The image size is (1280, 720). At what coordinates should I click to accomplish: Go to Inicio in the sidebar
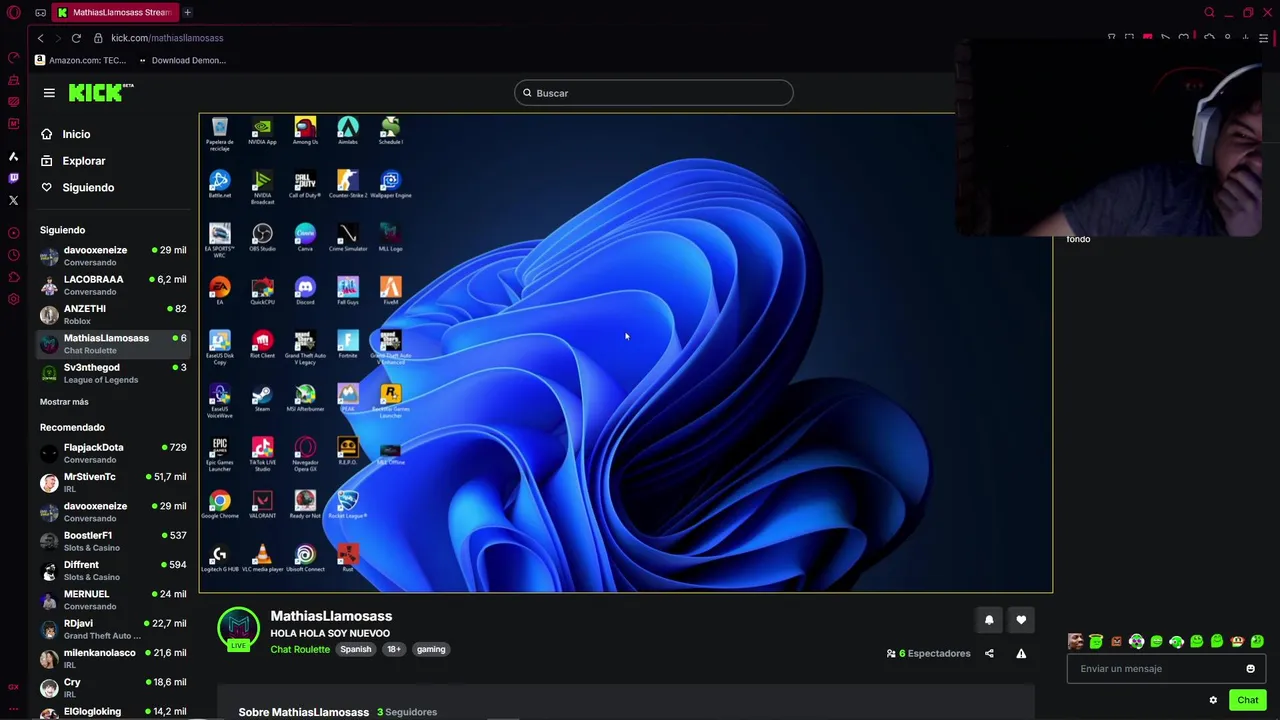pos(76,134)
